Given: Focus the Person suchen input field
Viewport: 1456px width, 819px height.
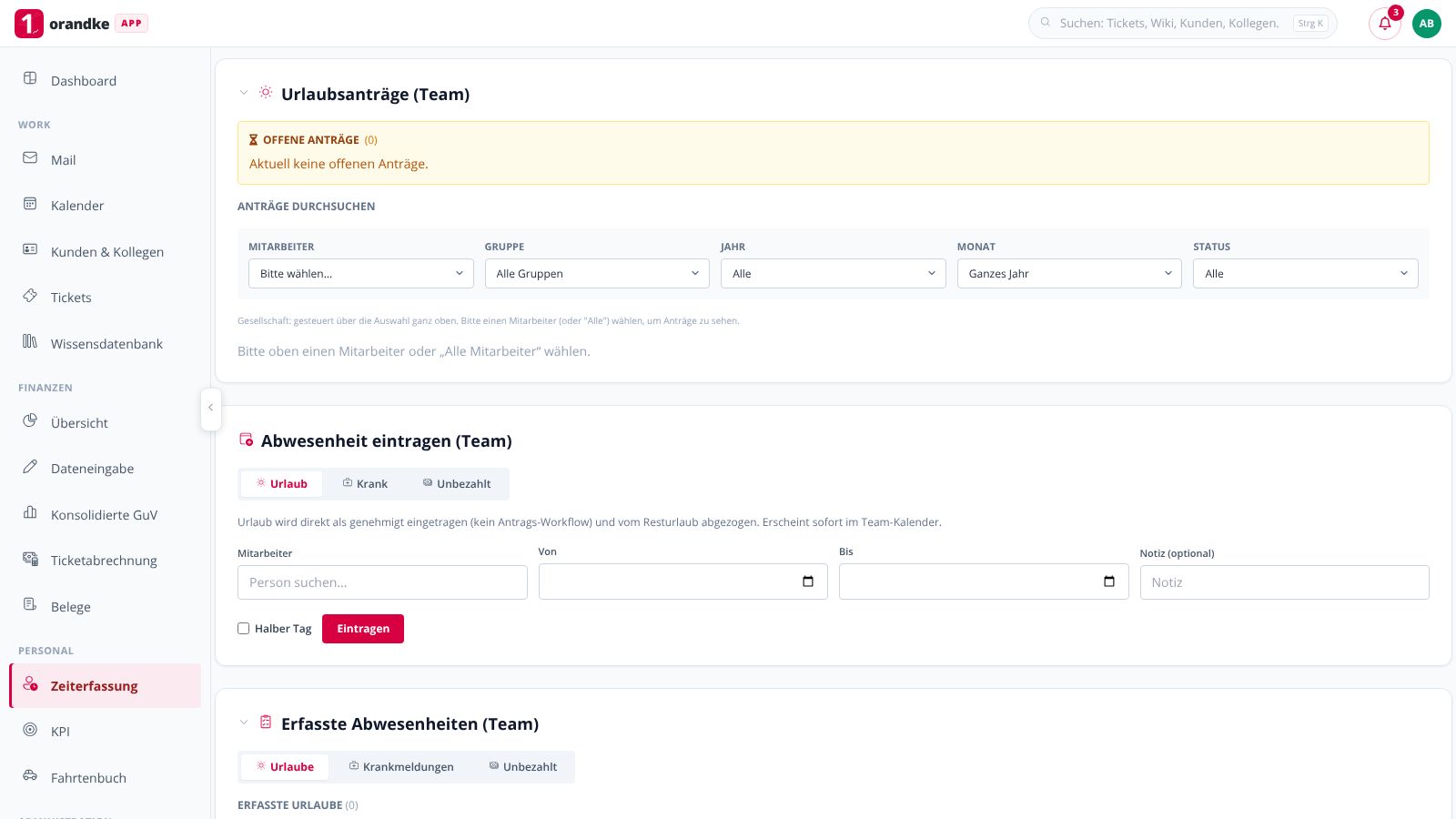Looking at the screenshot, I should pos(382,582).
